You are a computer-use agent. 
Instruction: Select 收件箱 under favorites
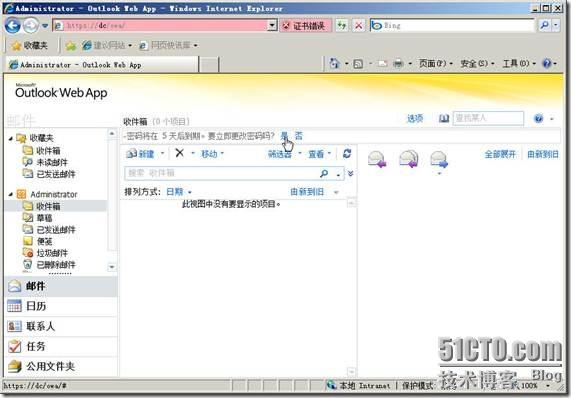tap(42, 150)
